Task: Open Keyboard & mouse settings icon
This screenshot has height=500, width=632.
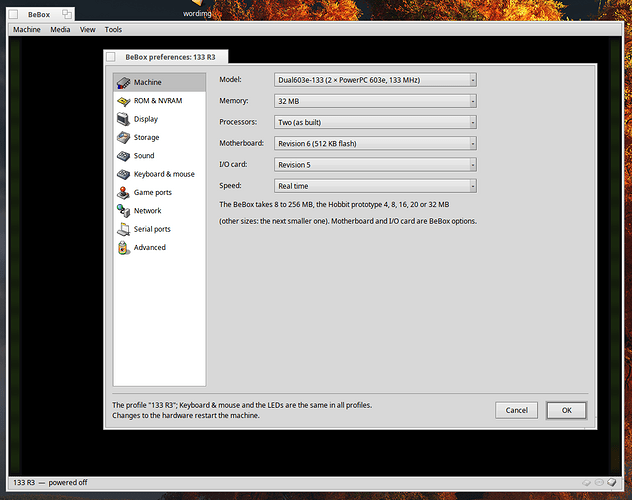Action: click(123, 174)
